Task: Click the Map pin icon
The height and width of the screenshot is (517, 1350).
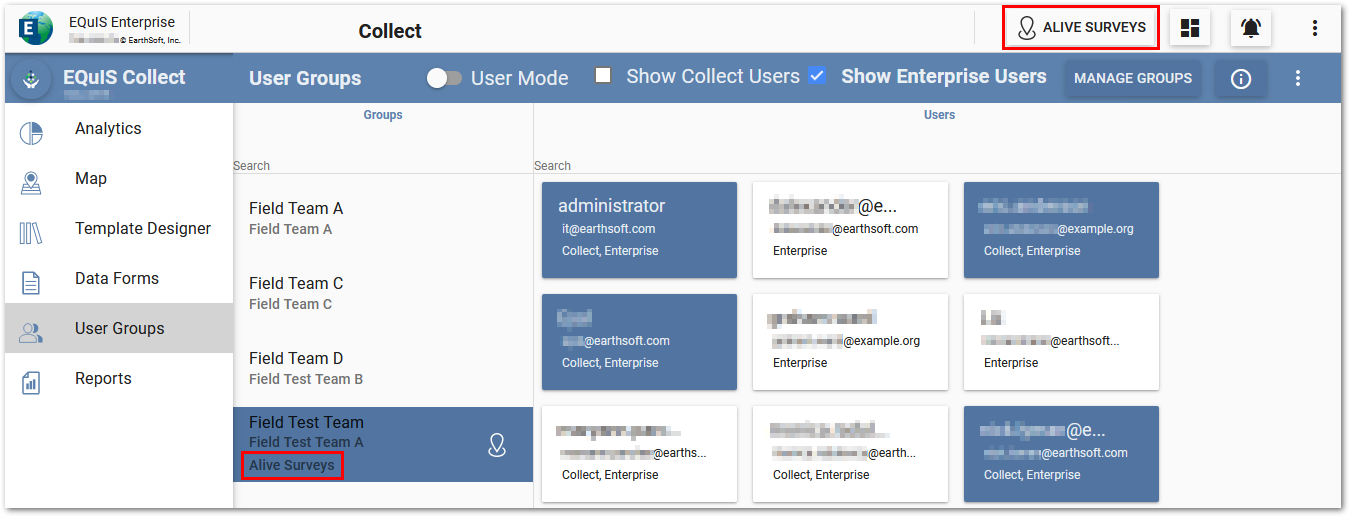Action: point(31,183)
